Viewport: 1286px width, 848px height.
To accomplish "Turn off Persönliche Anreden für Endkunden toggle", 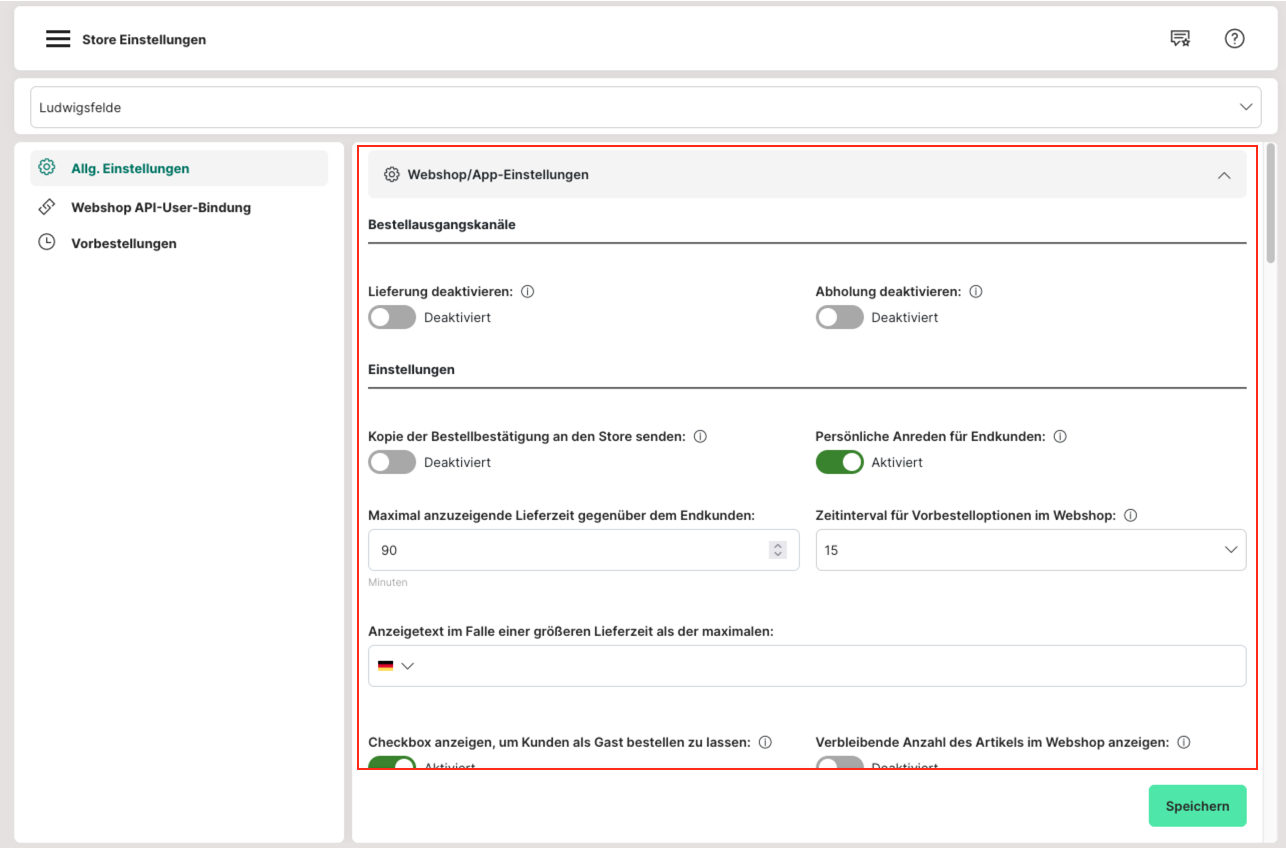I will click(839, 463).
